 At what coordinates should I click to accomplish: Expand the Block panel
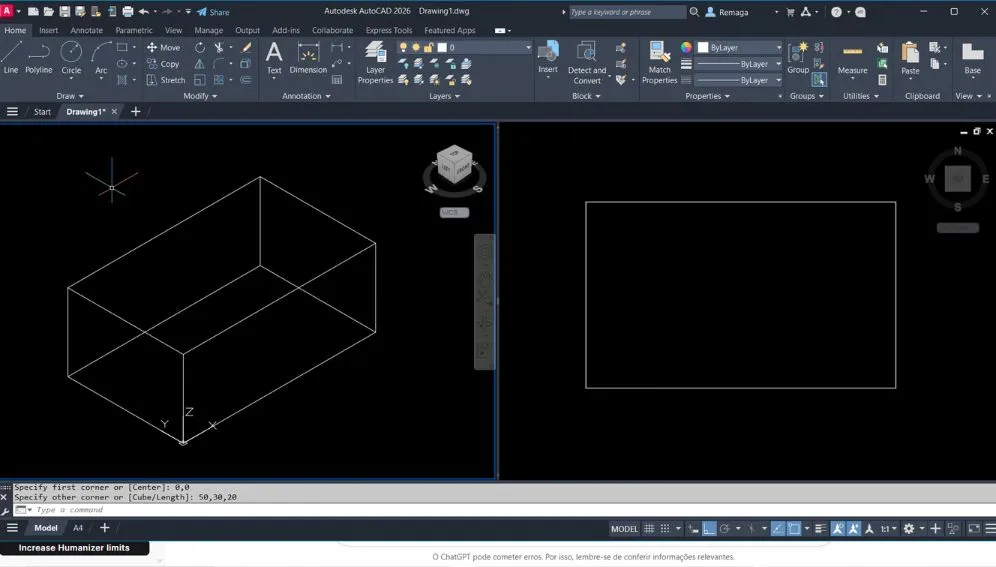(586, 96)
